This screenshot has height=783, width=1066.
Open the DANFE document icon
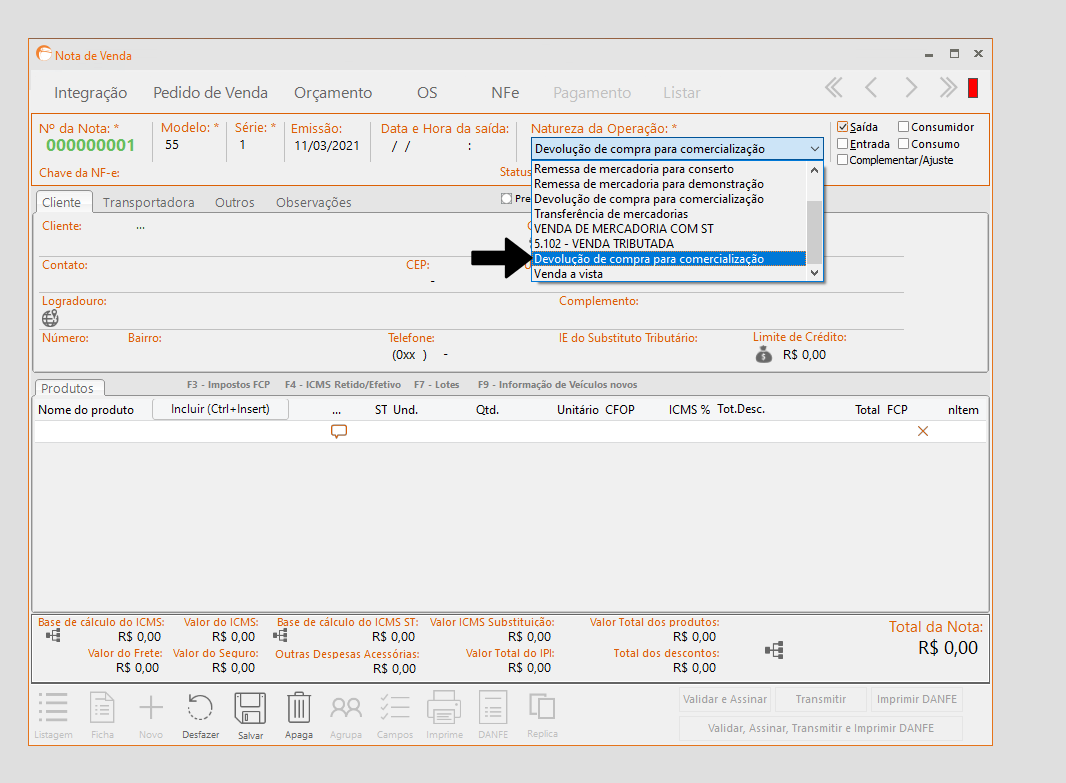pos(493,708)
